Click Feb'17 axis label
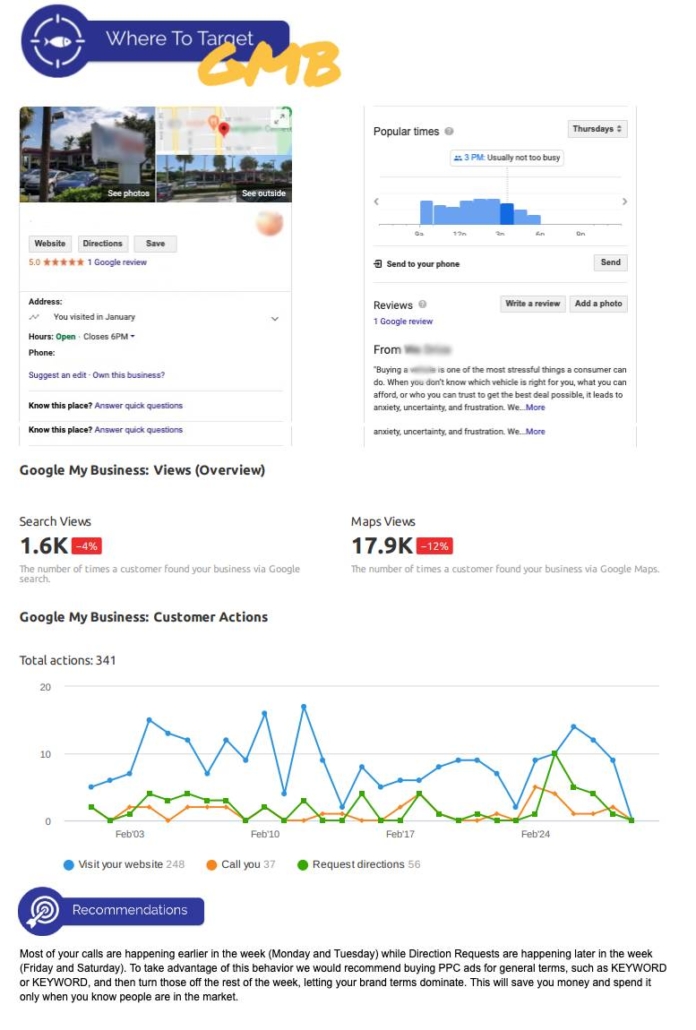This screenshot has width=696, height=1030. [400, 834]
